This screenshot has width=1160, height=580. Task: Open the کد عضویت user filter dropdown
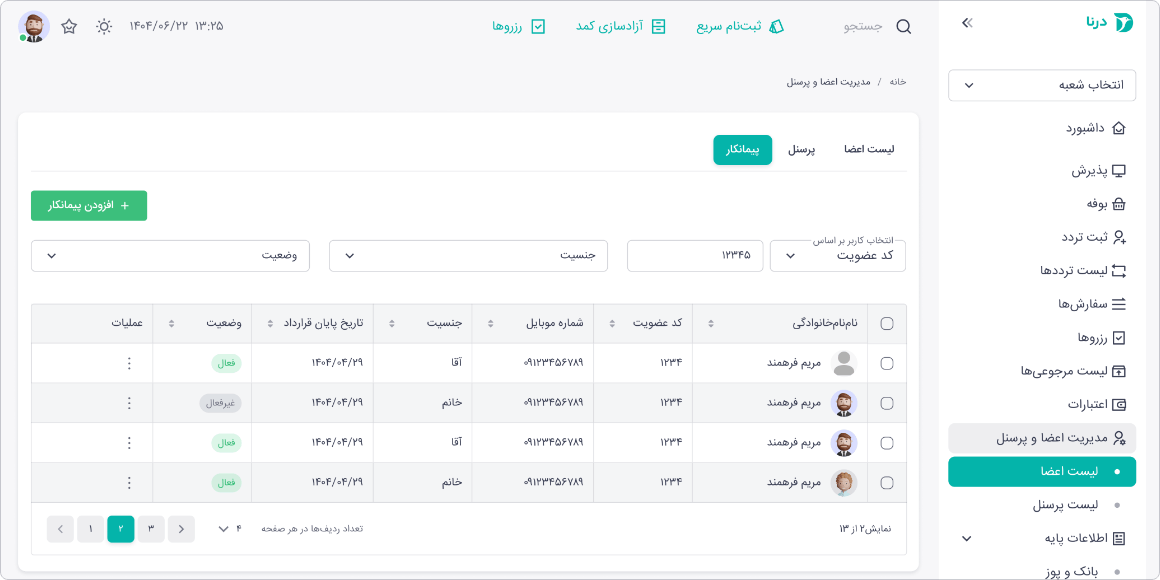[837, 256]
